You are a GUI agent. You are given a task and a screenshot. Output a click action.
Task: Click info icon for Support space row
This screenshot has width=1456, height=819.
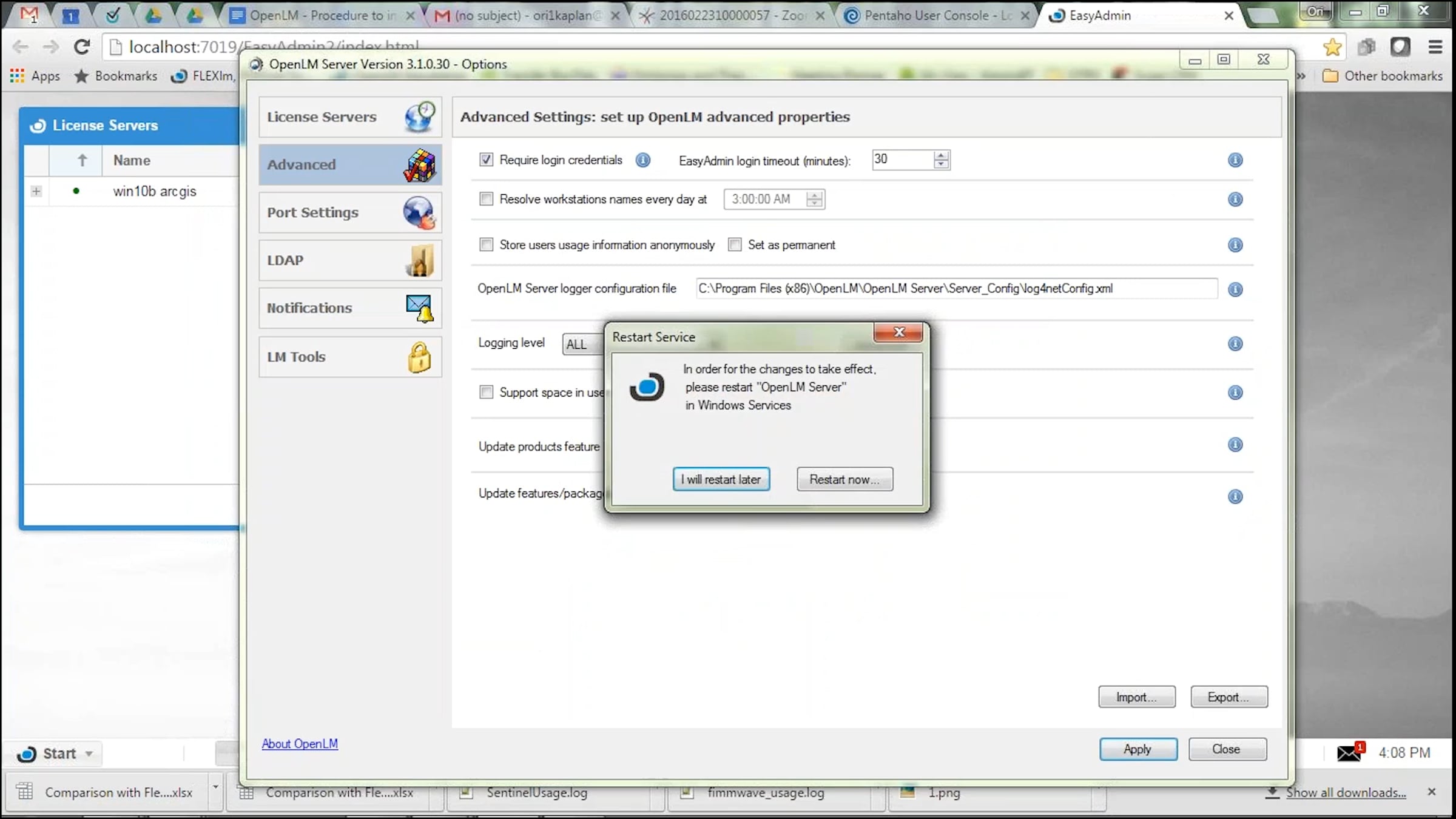tap(1235, 393)
